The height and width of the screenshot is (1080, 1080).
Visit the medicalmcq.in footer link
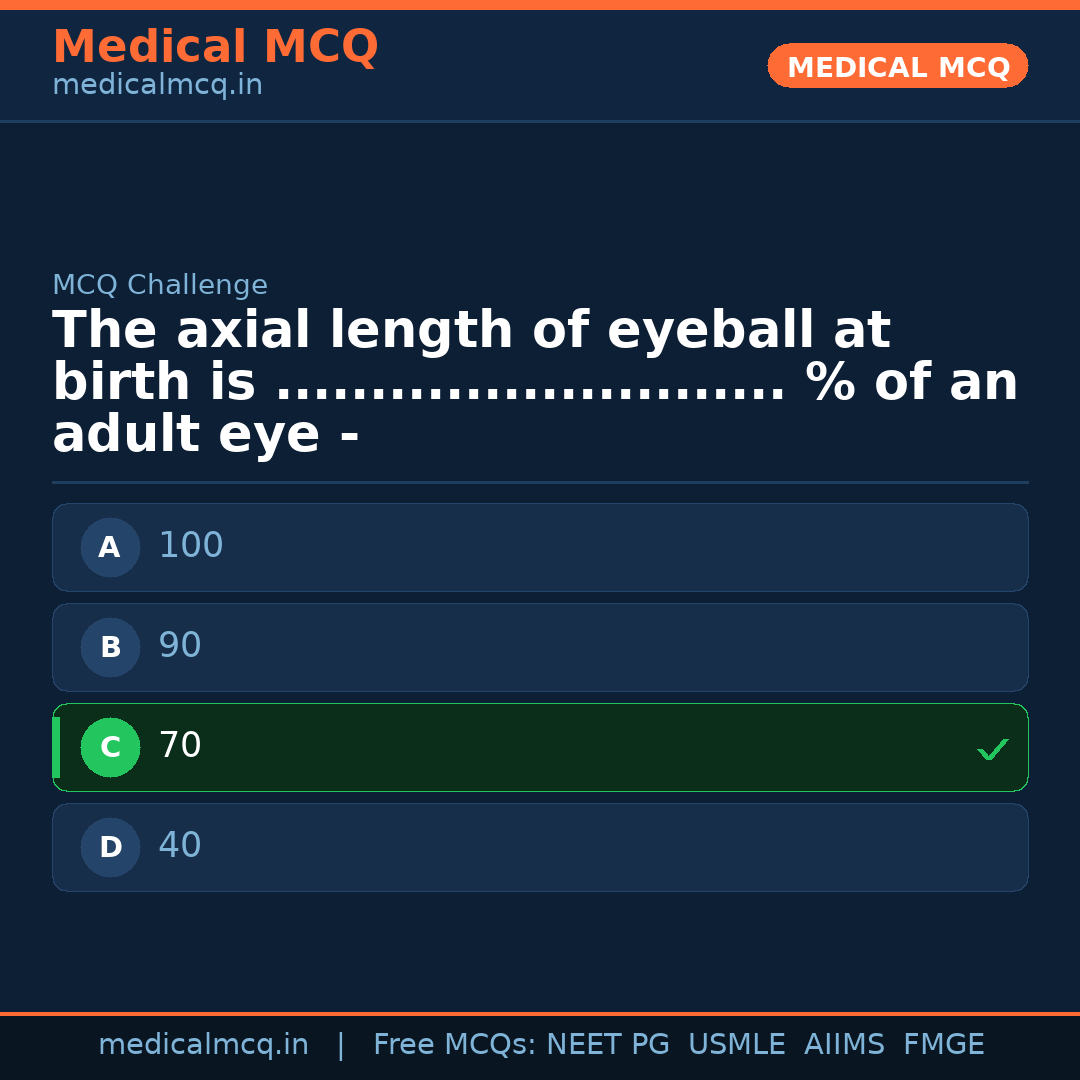(x=204, y=1043)
